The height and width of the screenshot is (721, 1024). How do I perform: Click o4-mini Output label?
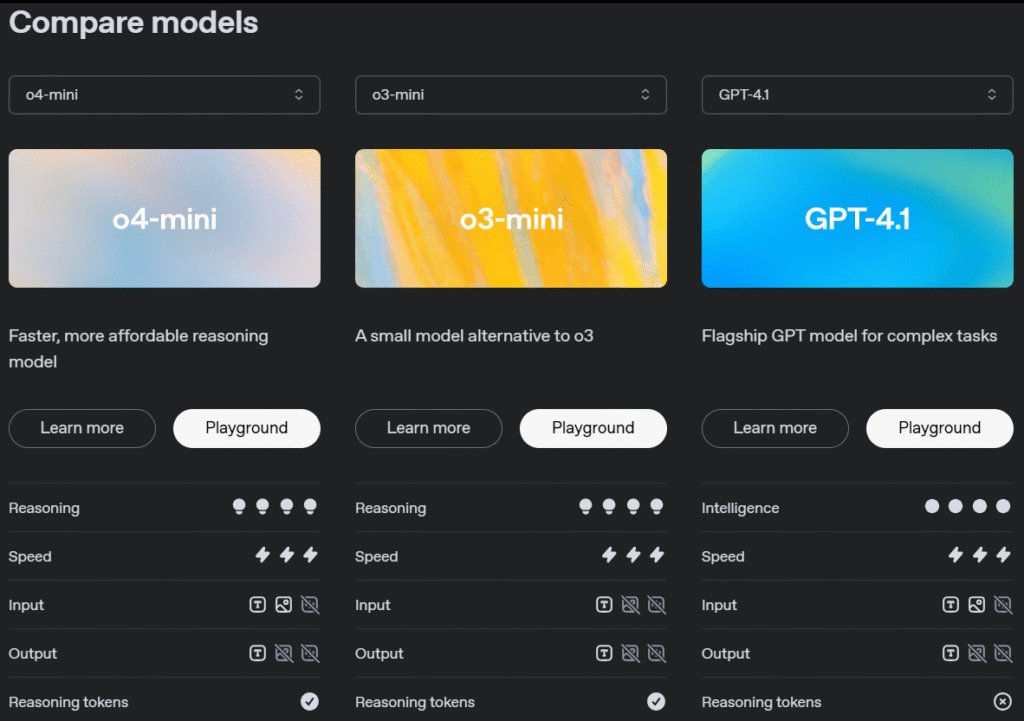click(x=33, y=654)
